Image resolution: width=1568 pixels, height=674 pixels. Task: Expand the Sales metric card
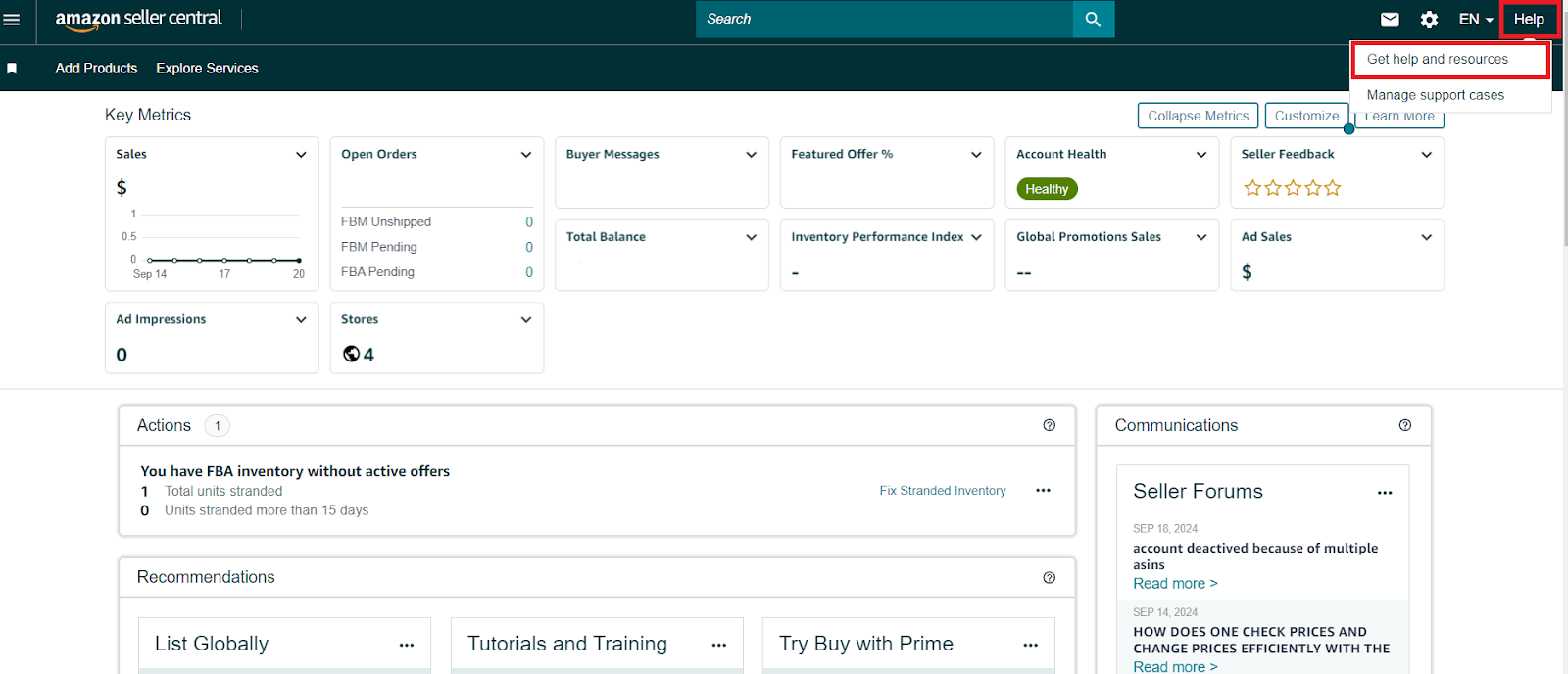(x=301, y=155)
